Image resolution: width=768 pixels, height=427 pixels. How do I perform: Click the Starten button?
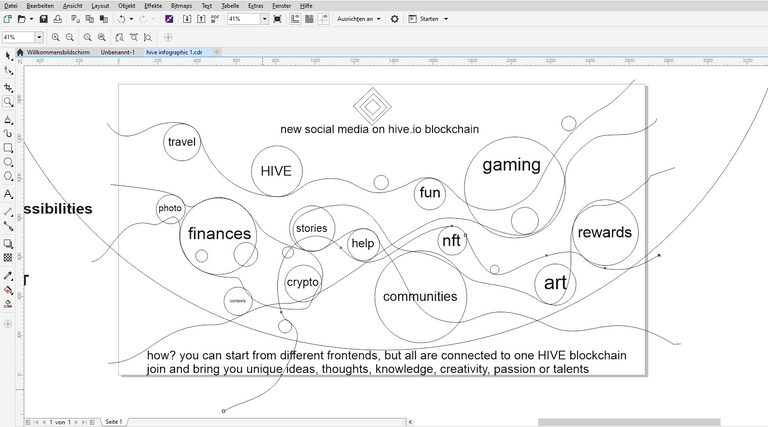click(x=424, y=19)
